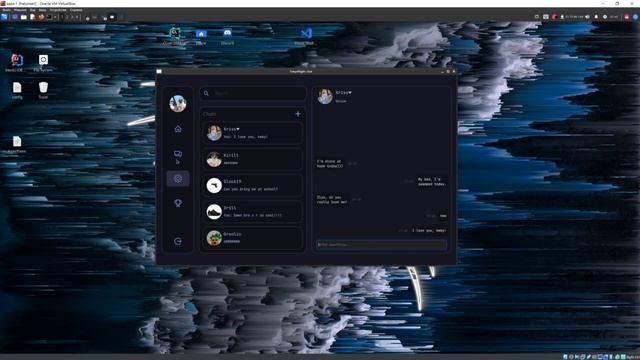The image size is (640, 360).
Task: Click the notification bell in the top panel
Action: (x=596, y=17)
